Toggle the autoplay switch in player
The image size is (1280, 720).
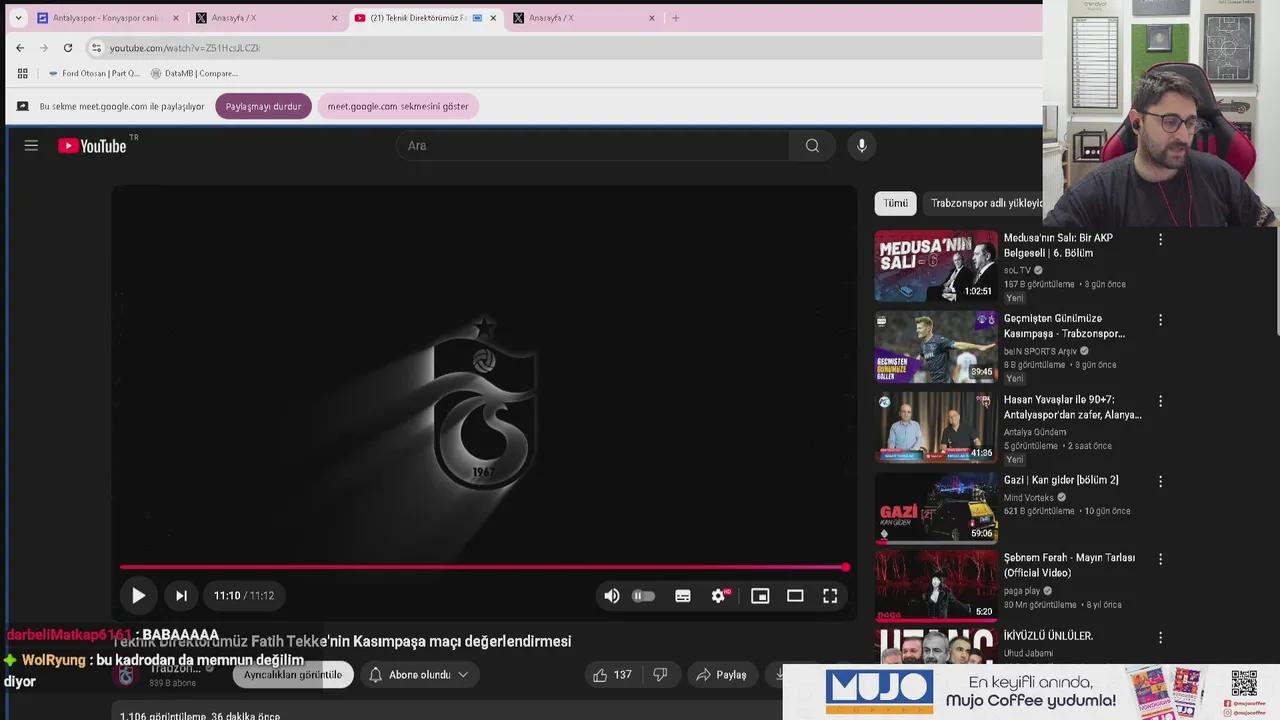pyautogui.click(x=644, y=596)
